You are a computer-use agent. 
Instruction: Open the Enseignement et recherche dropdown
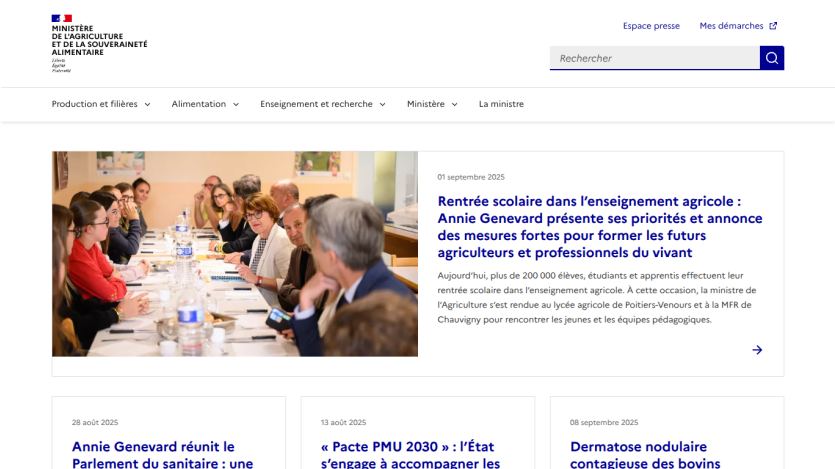click(x=323, y=104)
